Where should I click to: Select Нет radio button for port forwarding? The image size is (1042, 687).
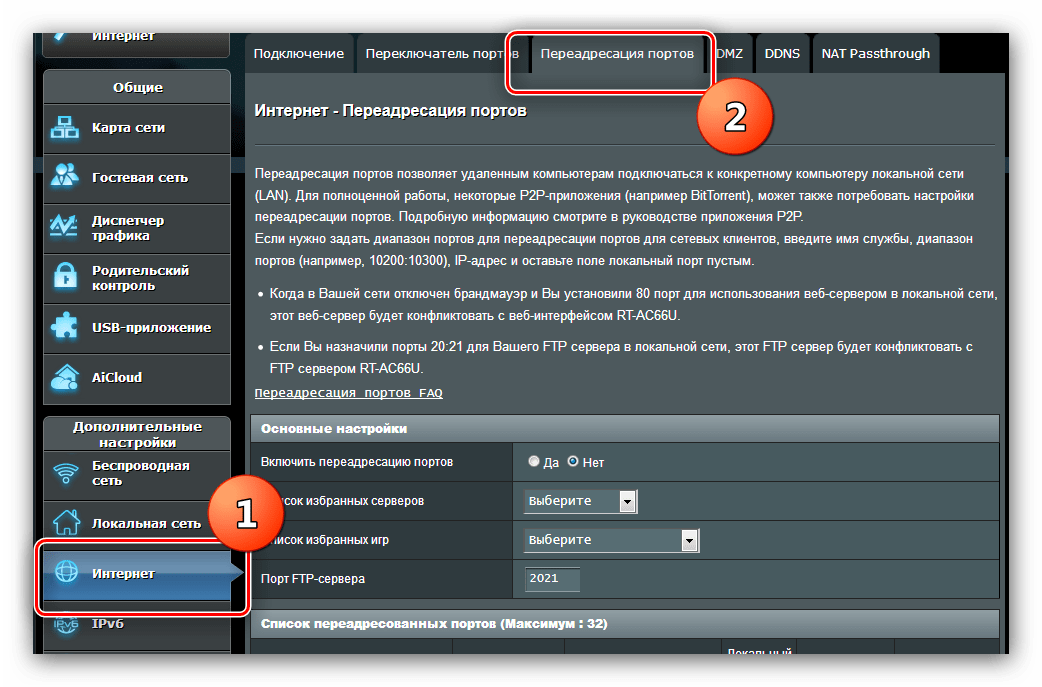click(573, 462)
